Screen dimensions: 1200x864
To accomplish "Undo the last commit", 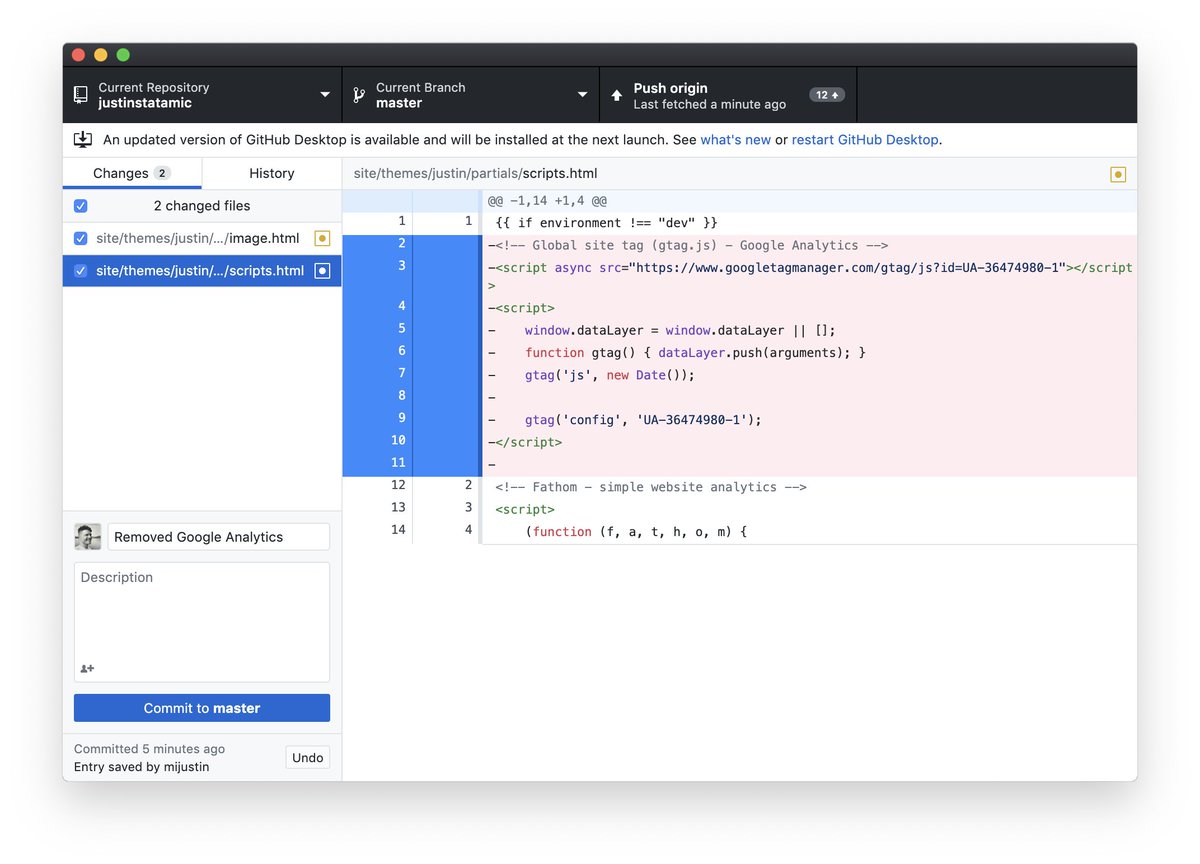I will (x=307, y=758).
